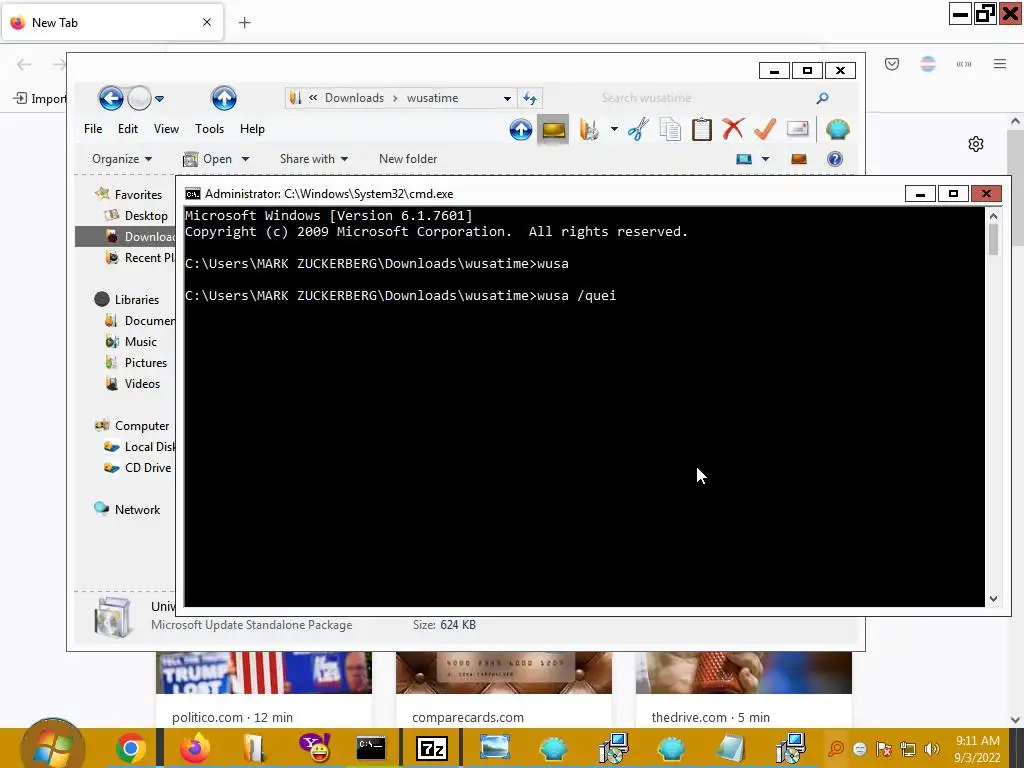Screen dimensions: 1024x768
Task: Open Classic Shell settings shell icon
Action: [x=837, y=129]
